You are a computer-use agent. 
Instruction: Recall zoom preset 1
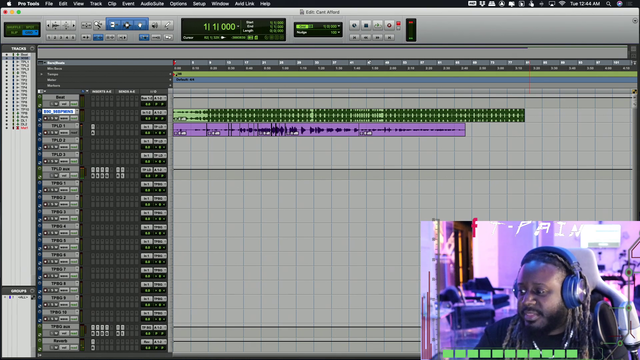tap(49, 37)
